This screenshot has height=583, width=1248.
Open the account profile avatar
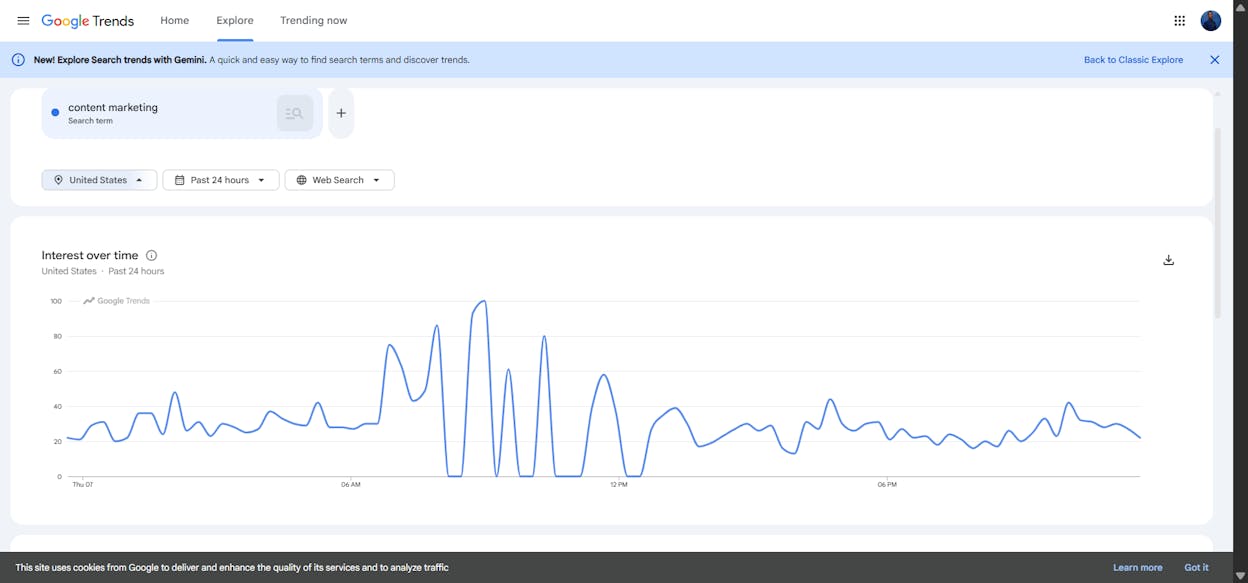pos(1211,20)
